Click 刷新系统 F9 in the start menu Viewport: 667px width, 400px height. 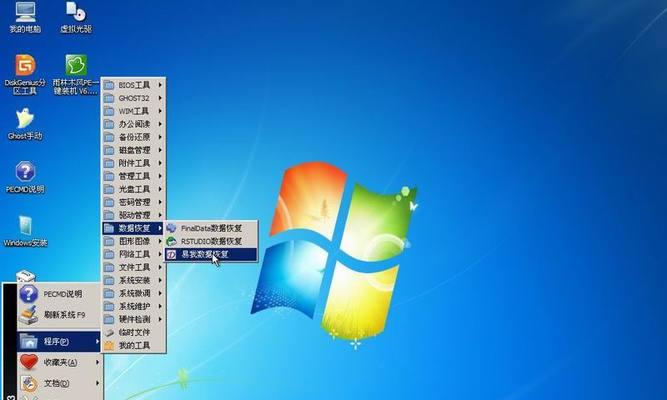[59, 315]
